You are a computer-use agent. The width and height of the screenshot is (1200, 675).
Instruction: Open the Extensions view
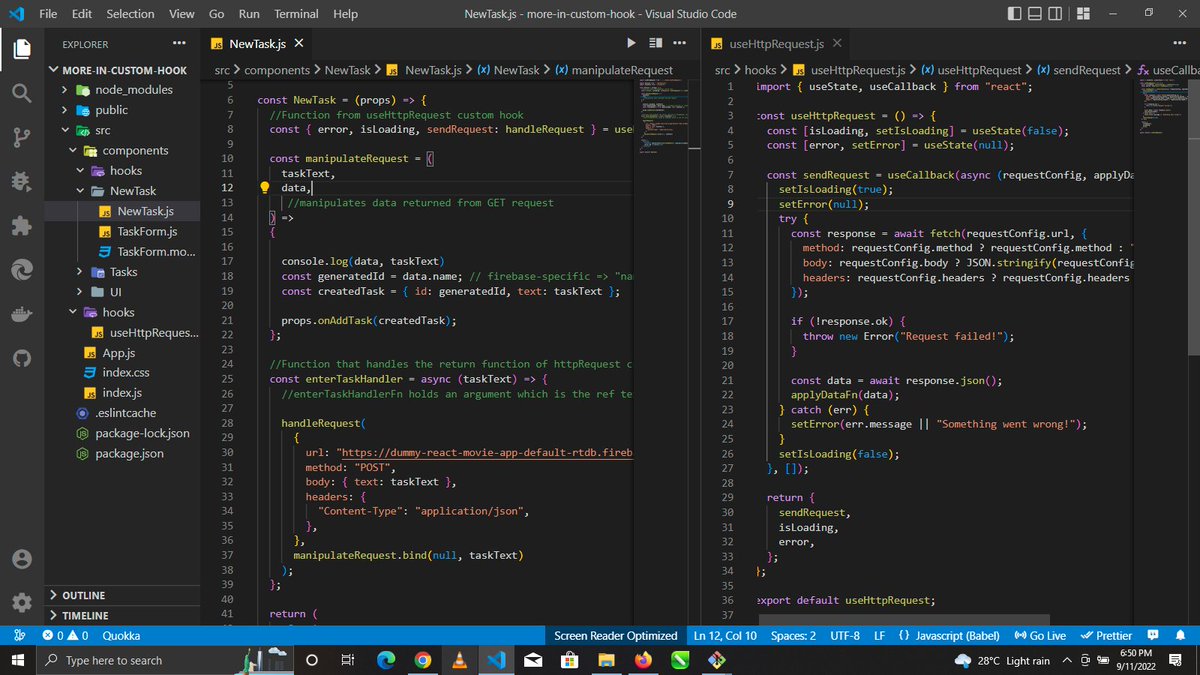click(22, 226)
